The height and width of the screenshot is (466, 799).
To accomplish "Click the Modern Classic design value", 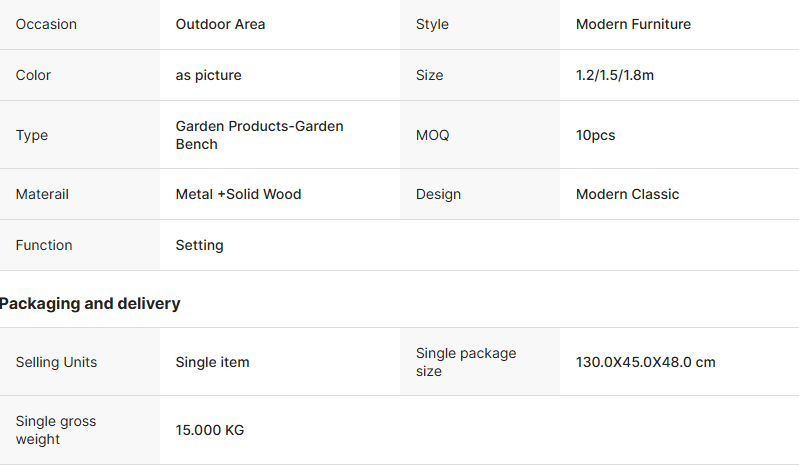I will pyautogui.click(x=627, y=194).
